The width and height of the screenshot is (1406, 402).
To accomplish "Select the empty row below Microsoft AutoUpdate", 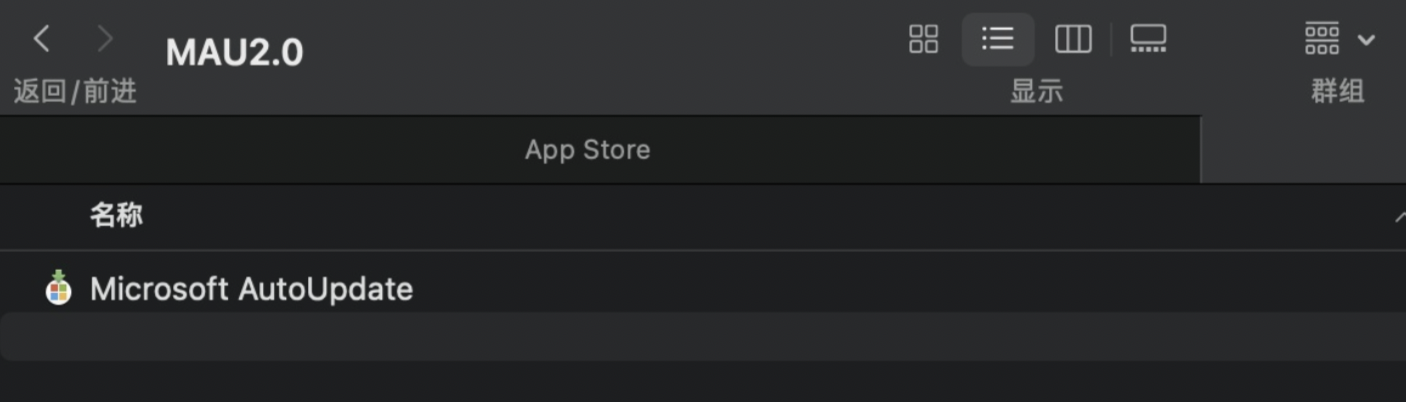I will click(703, 336).
